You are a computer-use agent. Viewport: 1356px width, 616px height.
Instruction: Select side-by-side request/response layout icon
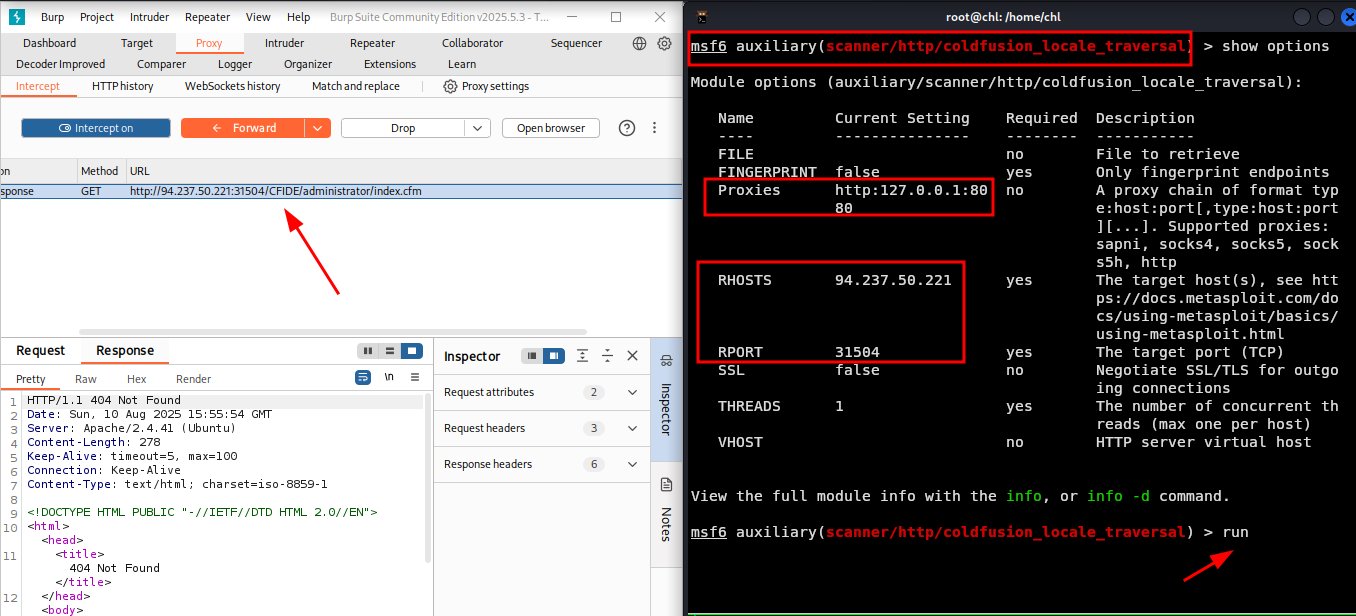pyautogui.click(x=368, y=351)
